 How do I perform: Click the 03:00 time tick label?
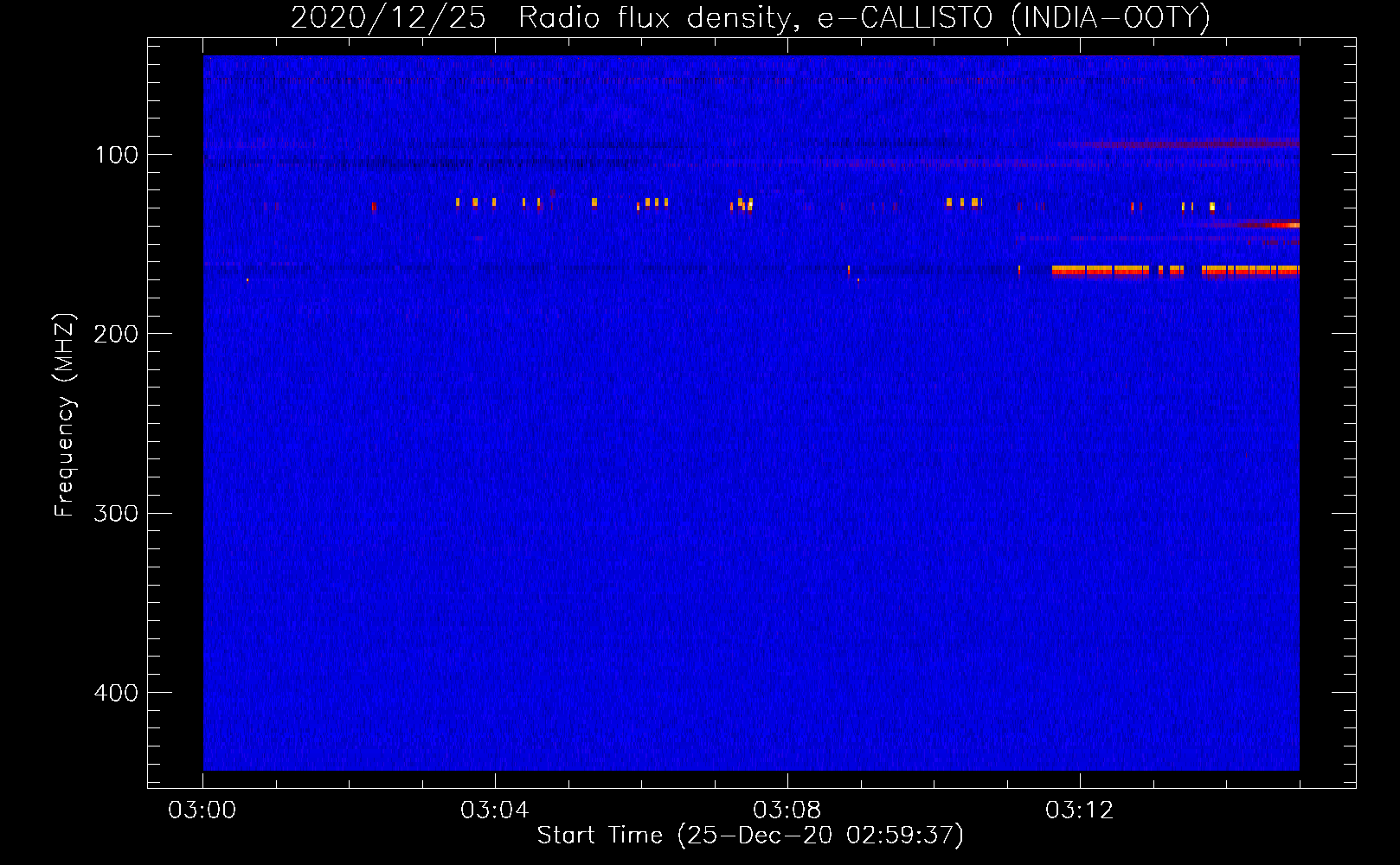click(x=202, y=811)
